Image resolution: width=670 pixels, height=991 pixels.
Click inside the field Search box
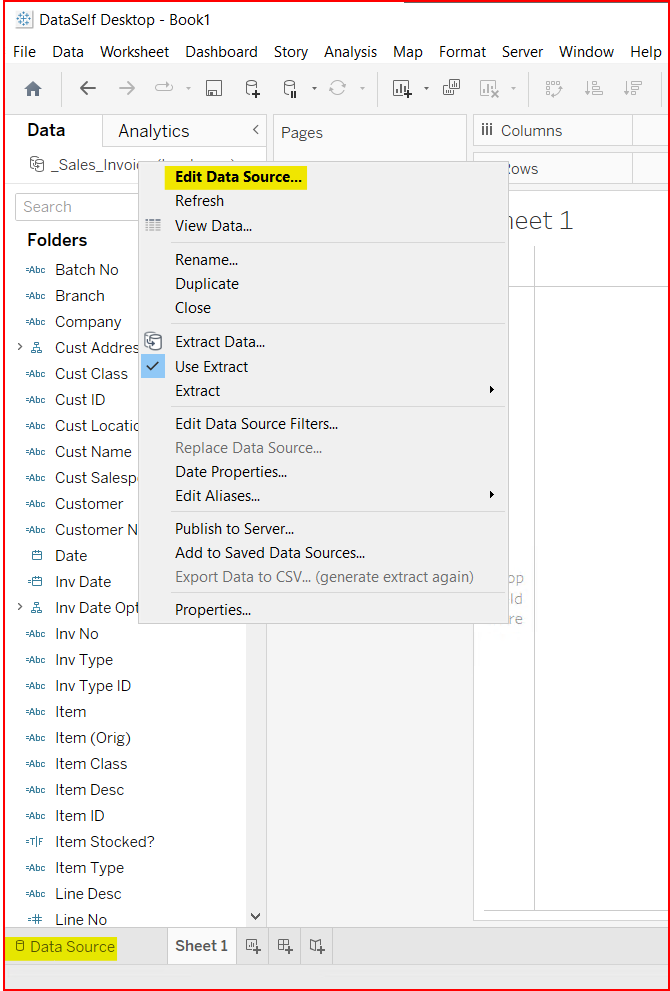point(100,206)
